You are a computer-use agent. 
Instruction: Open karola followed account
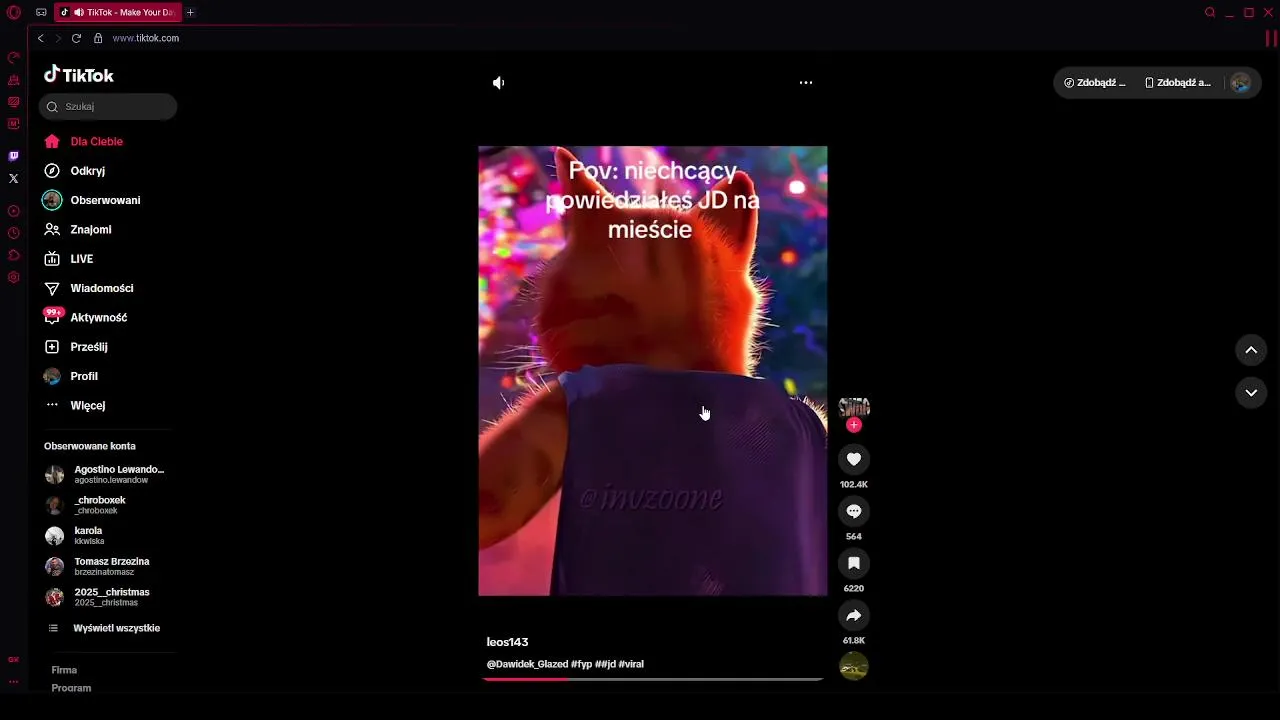[75, 536]
